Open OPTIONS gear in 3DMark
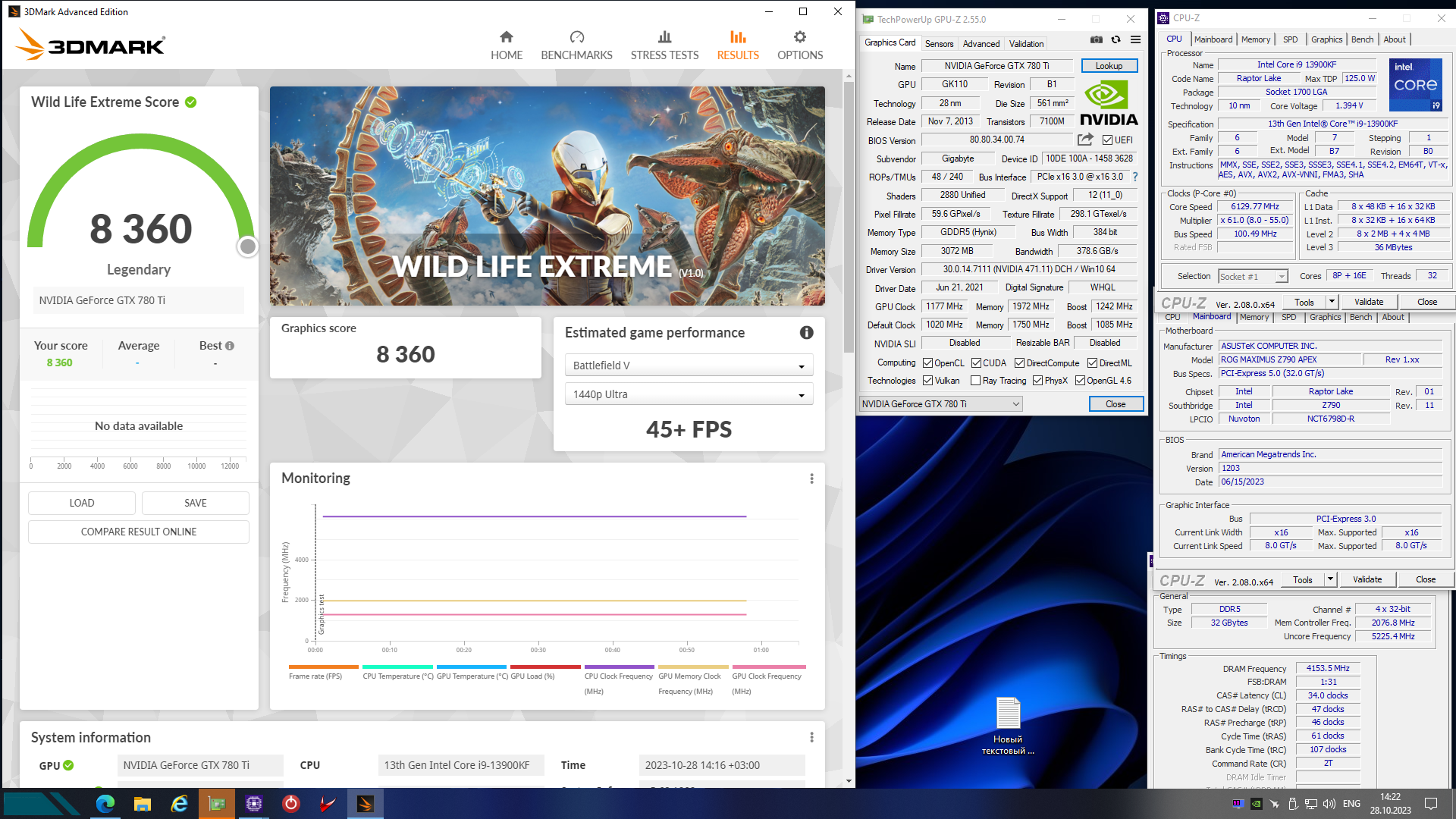Screen dimensions: 1456x819 [800, 45]
